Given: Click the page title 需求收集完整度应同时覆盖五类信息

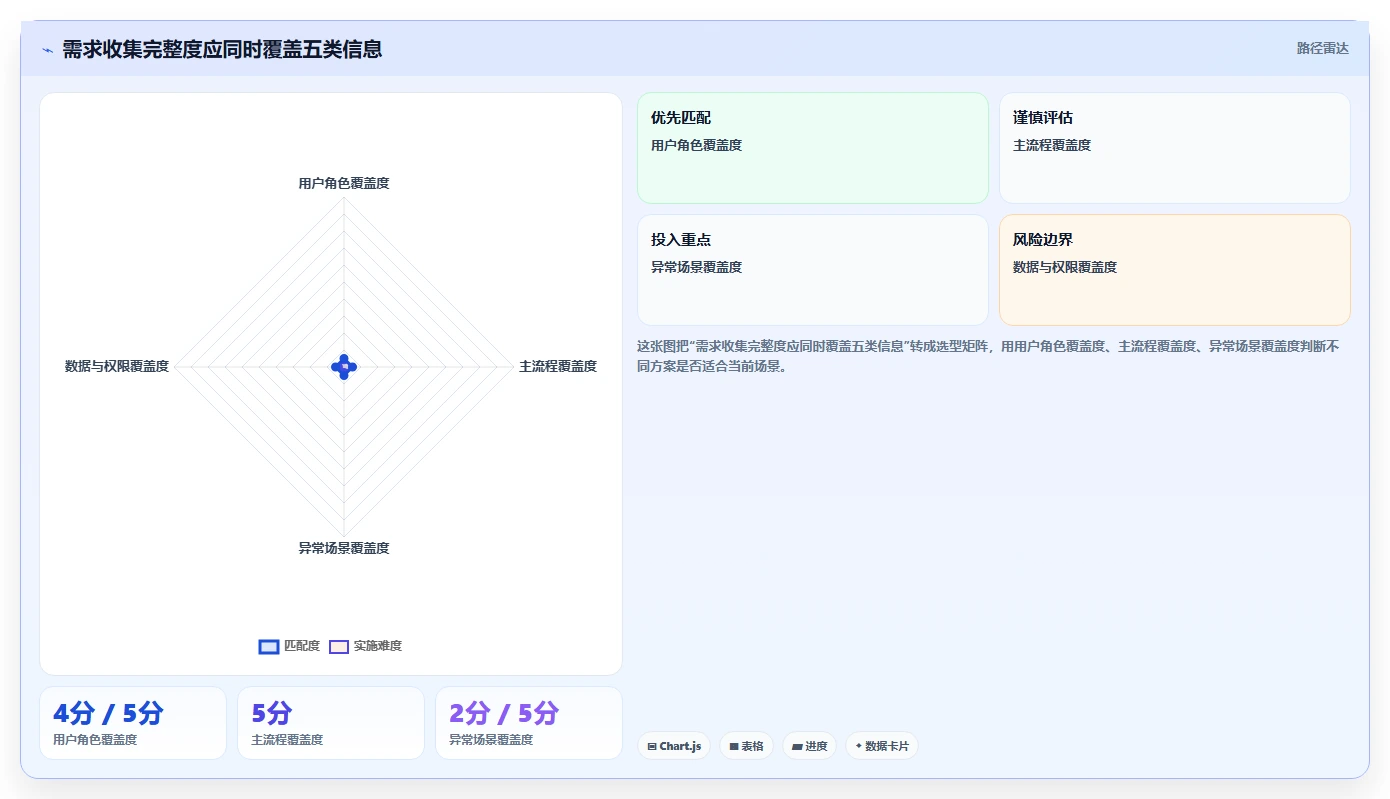Looking at the screenshot, I should [x=222, y=49].
